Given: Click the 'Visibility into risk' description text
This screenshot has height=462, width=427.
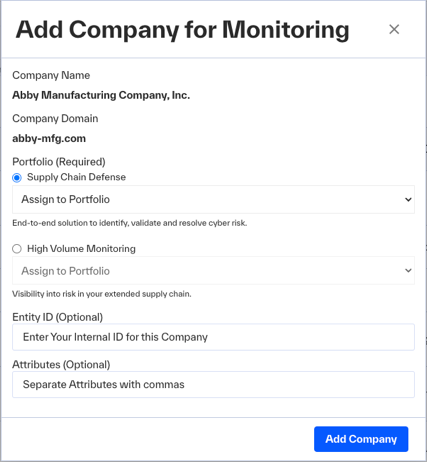Looking at the screenshot, I should click(102, 294).
